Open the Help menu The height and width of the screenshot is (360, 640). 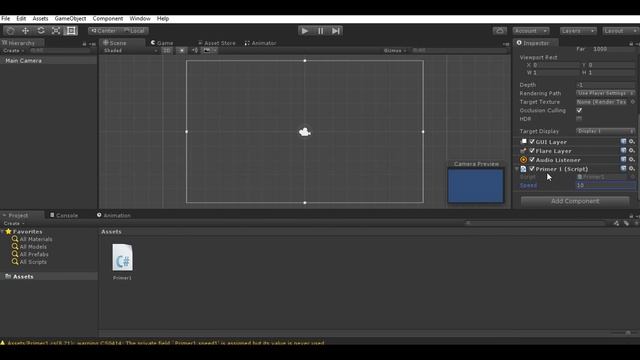[163, 18]
